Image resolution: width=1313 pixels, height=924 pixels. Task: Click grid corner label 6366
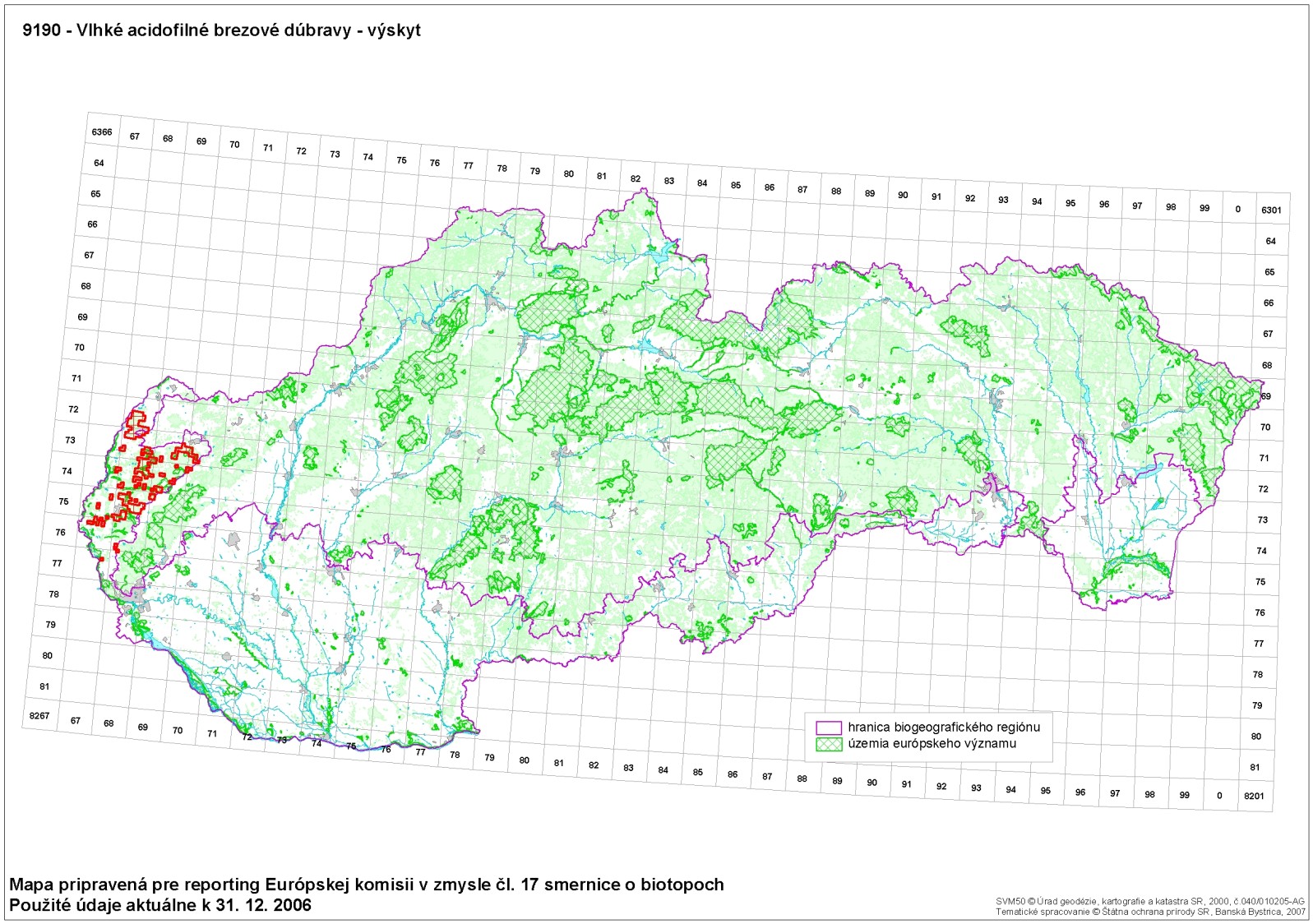(102, 132)
